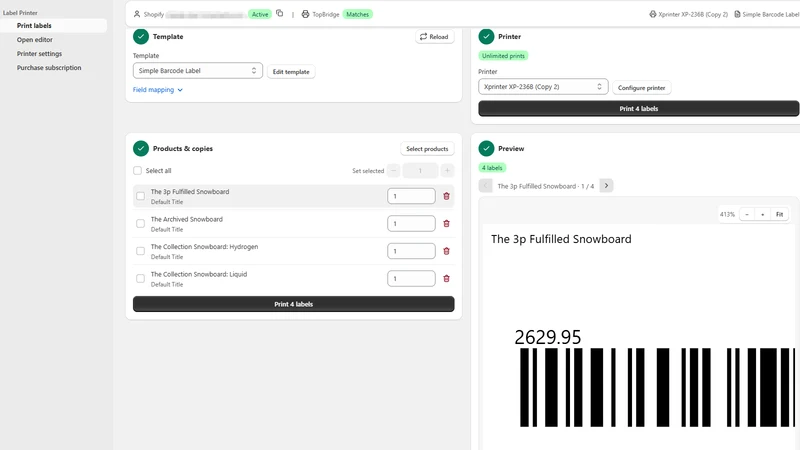This screenshot has height=450, width=800.
Task: Click the green check icon beside Printer
Action: click(x=486, y=37)
